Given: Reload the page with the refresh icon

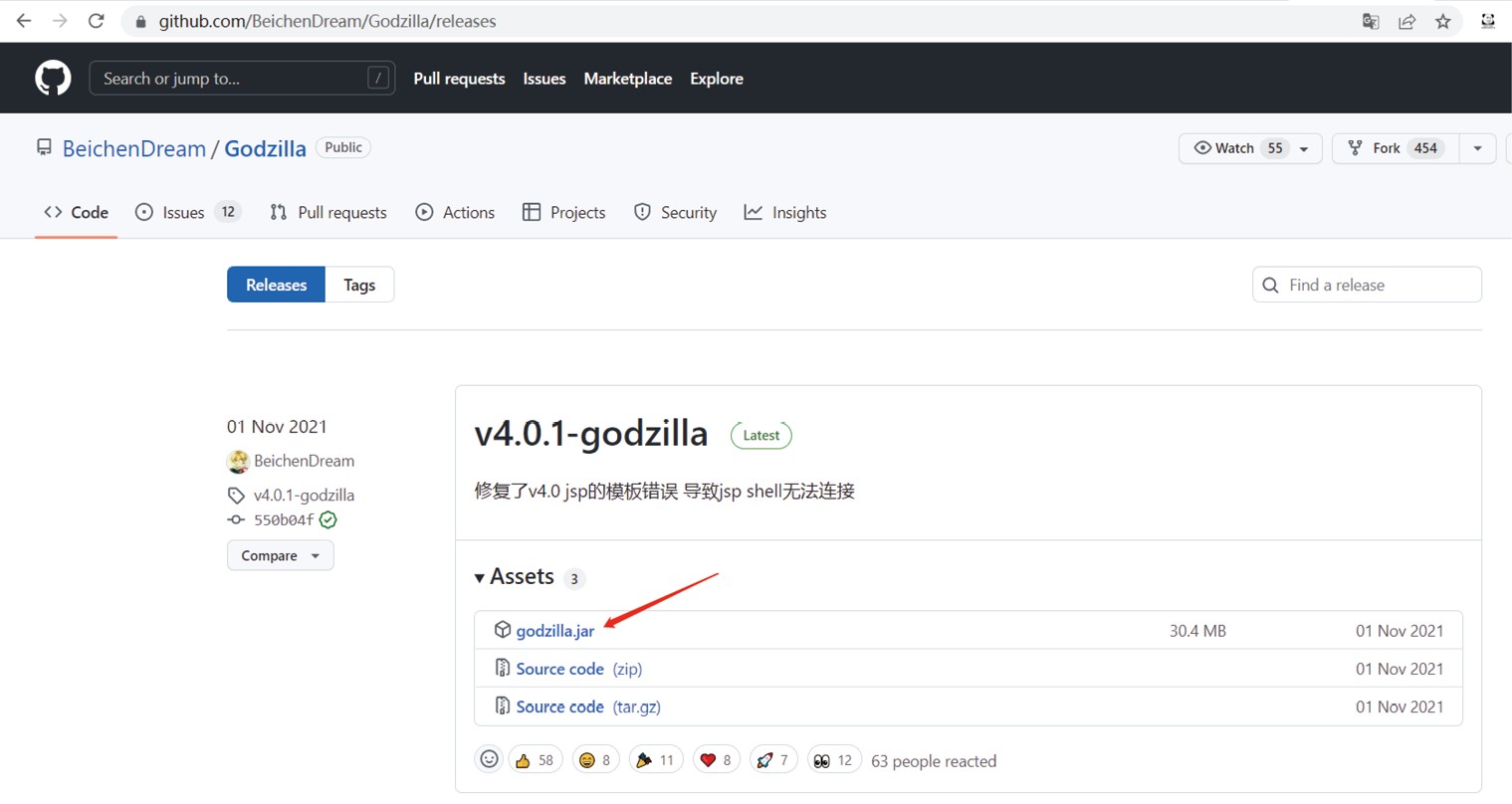Looking at the screenshot, I should 97,21.
